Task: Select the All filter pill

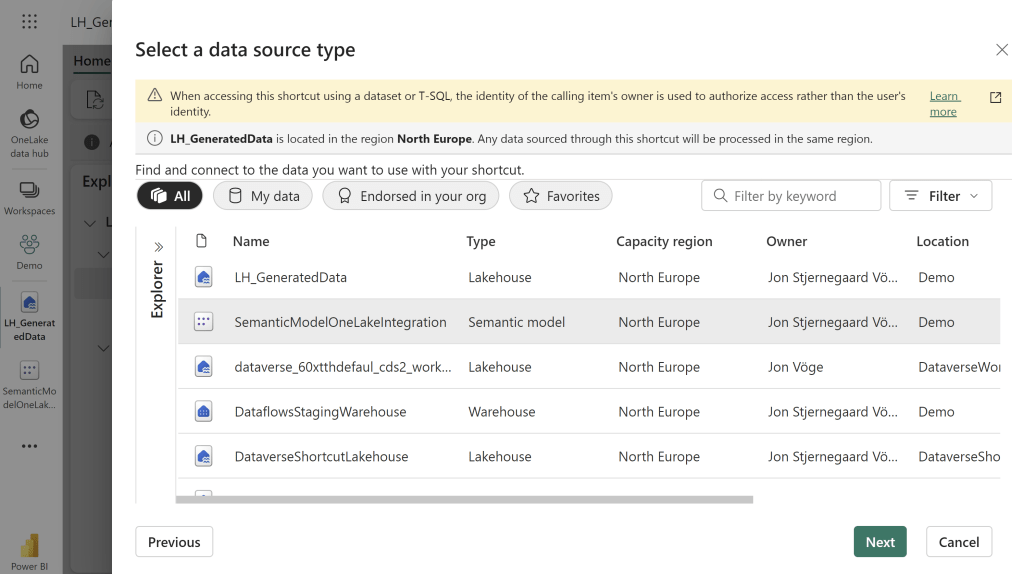Action: (x=170, y=196)
